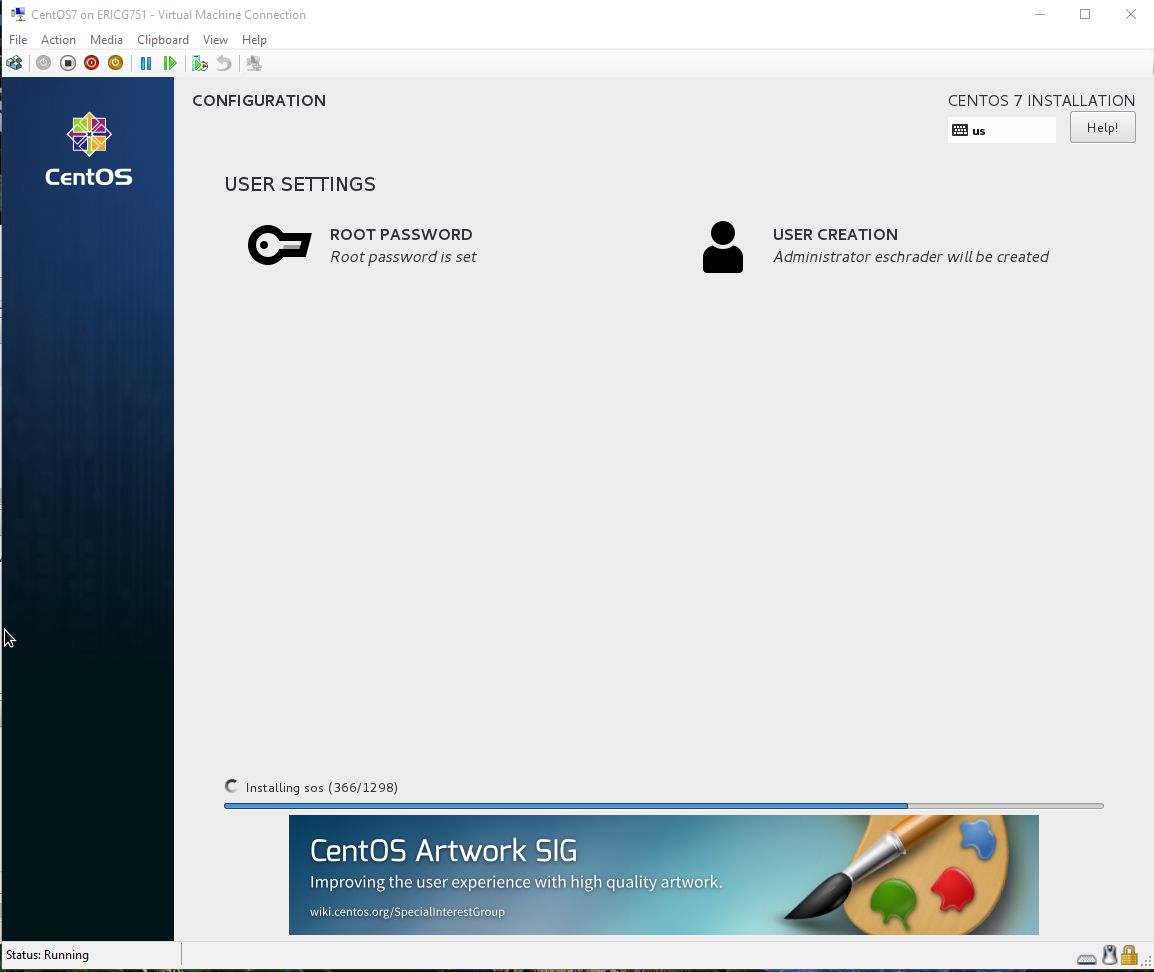Image resolution: width=1154 pixels, height=972 pixels.
Task: Click the 'USER SETTINGS' heading
Action: pyautogui.click(x=300, y=184)
